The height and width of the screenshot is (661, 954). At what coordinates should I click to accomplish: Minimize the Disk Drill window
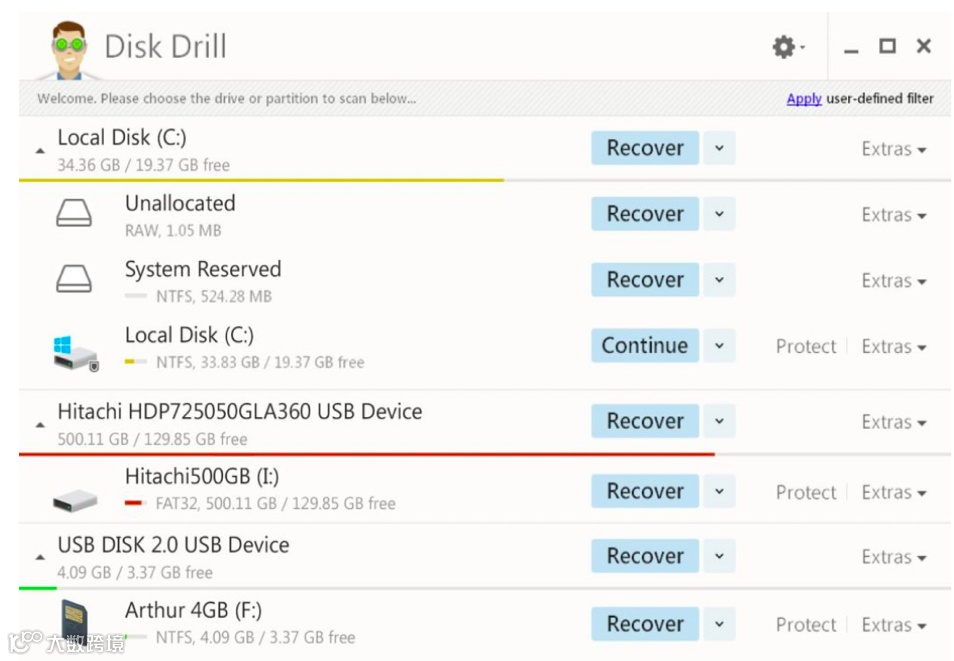pos(851,51)
